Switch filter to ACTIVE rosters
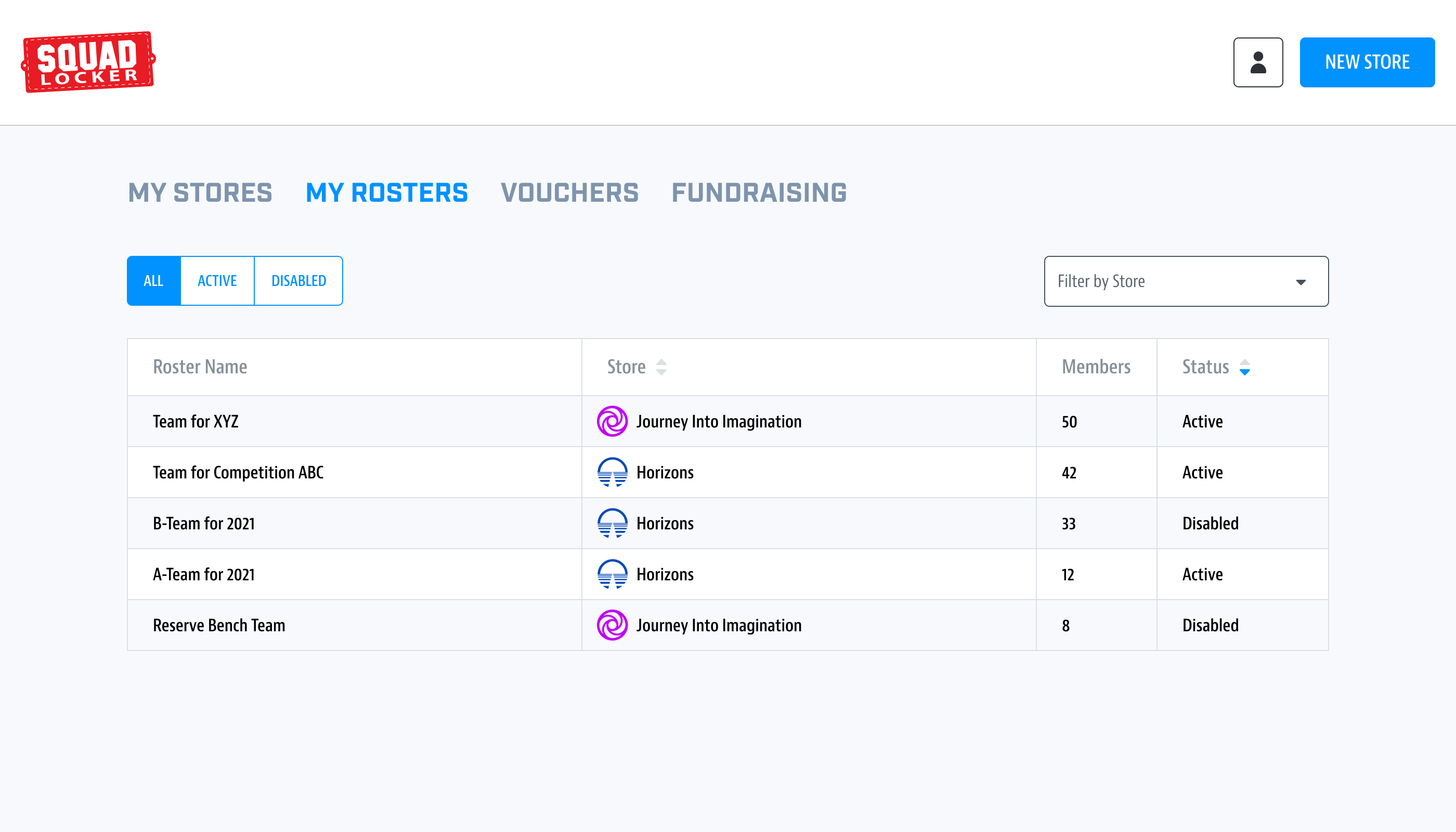The height and width of the screenshot is (832, 1456). [x=217, y=281]
